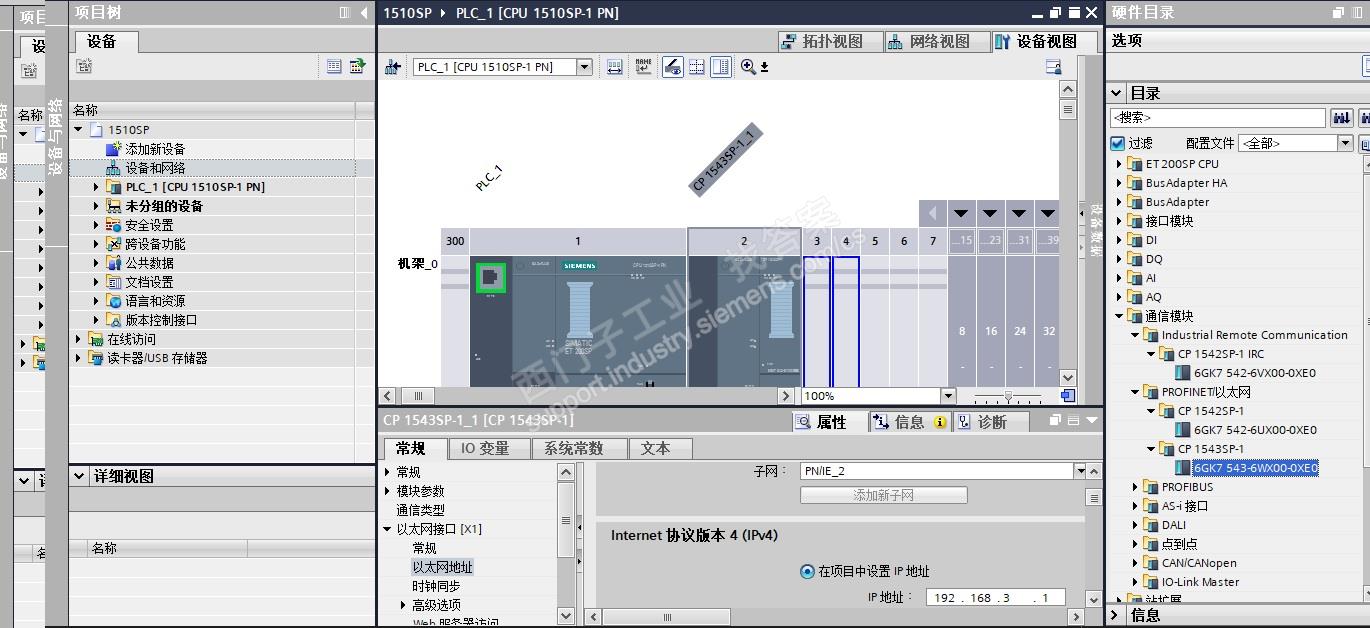This screenshot has height=628, width=1370.
Task: Open the 子网 PN/IE_2 dropdown
Action: pos(1079,471)
